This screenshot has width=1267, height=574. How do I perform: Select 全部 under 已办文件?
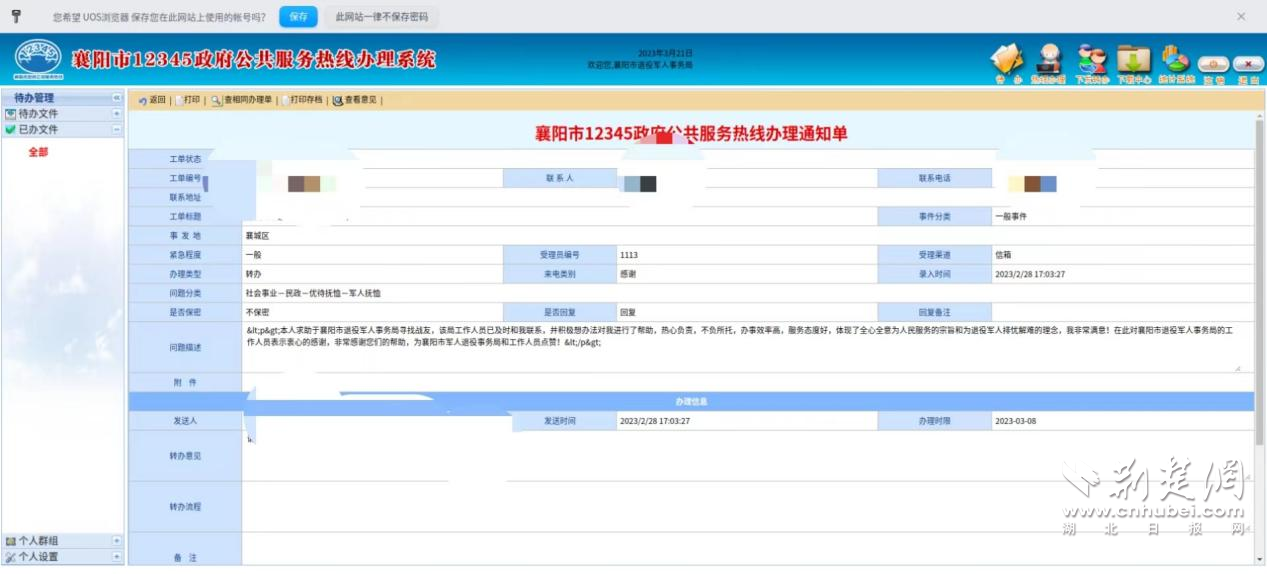click(x=38, y=152)
